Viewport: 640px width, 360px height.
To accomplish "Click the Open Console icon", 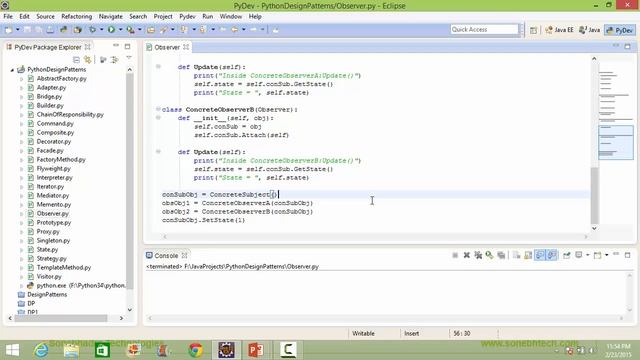I will (x=598, y=256).
